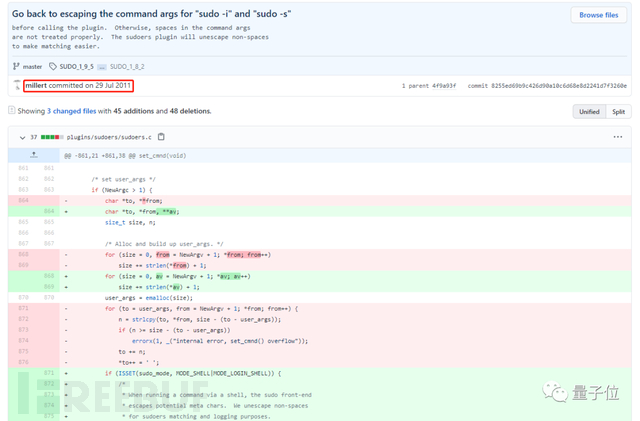This screenshot has height=421, width=640.
Task: Open the SUDO_1_9_5 tag link
Action: click(76, 67)
